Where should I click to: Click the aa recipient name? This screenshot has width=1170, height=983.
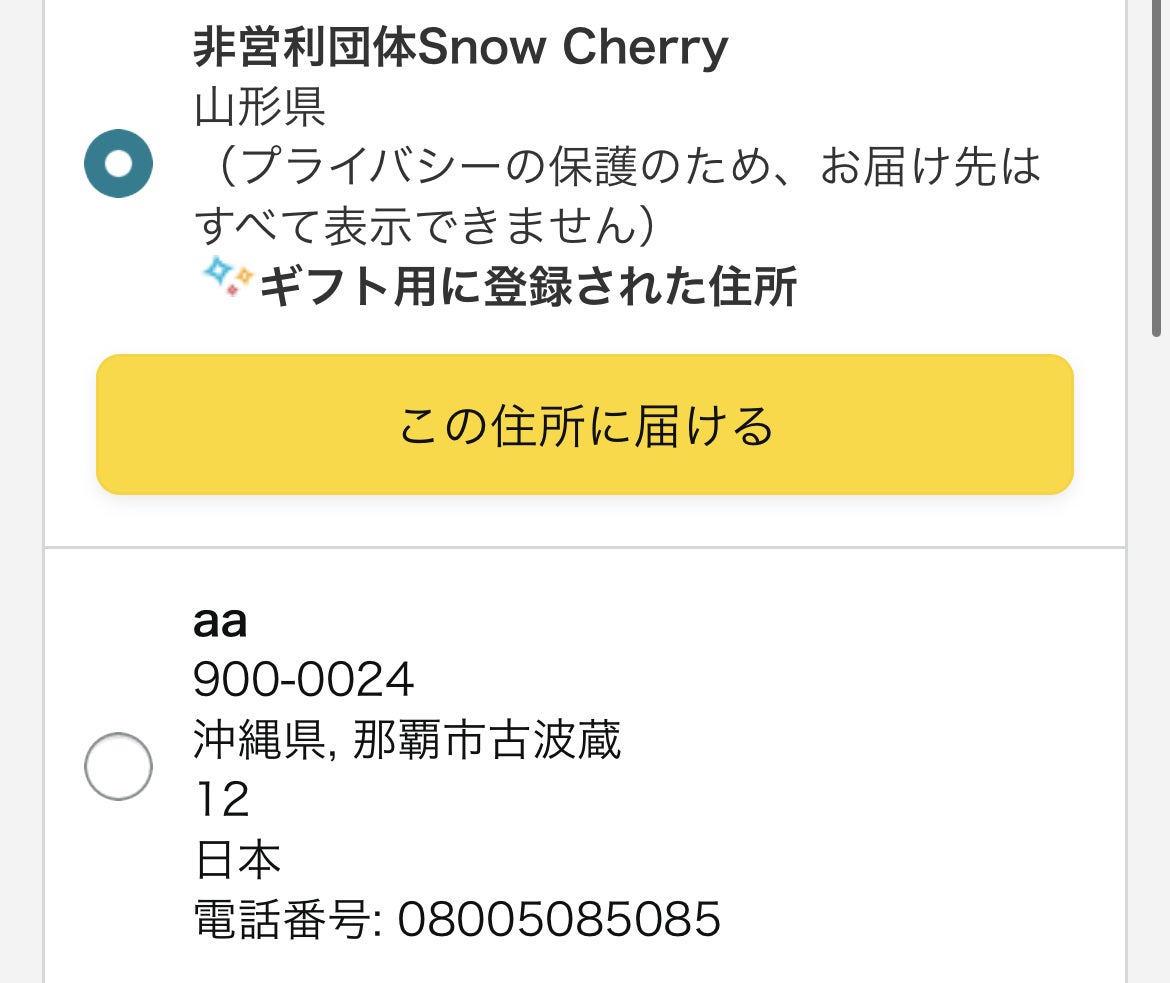point(220,622)
